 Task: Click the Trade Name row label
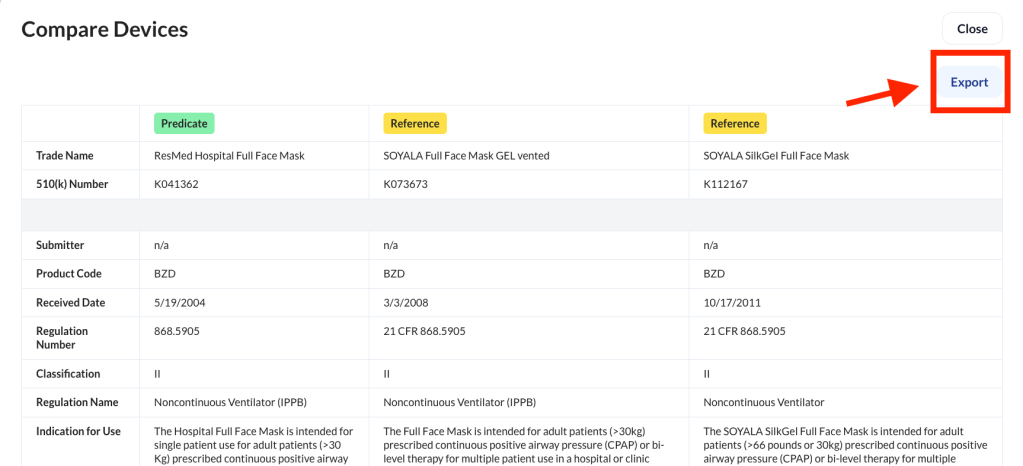click(x=67, y=155)
